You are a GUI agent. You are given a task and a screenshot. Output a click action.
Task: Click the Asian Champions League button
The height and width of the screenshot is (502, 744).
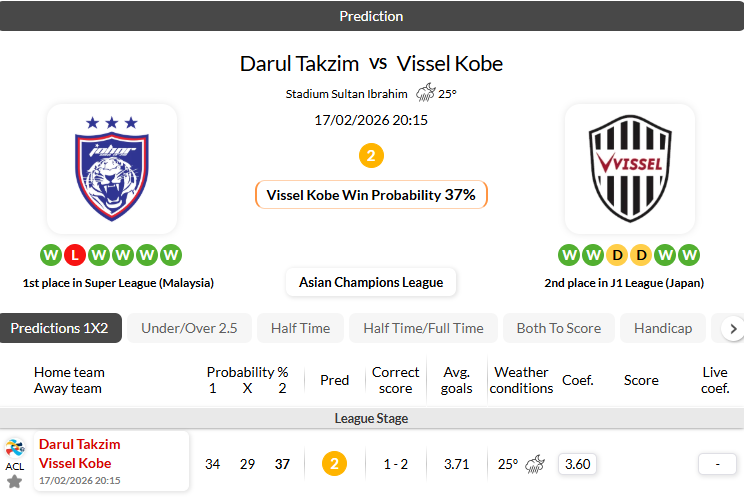371,282
